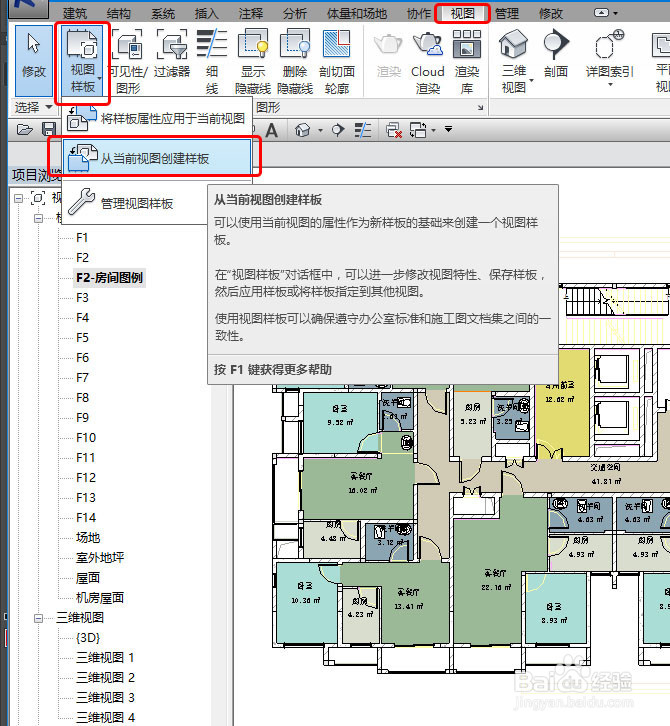Click the 渲染 render teapot icon
Screen dimensions: 670x726
click(388, 54)
